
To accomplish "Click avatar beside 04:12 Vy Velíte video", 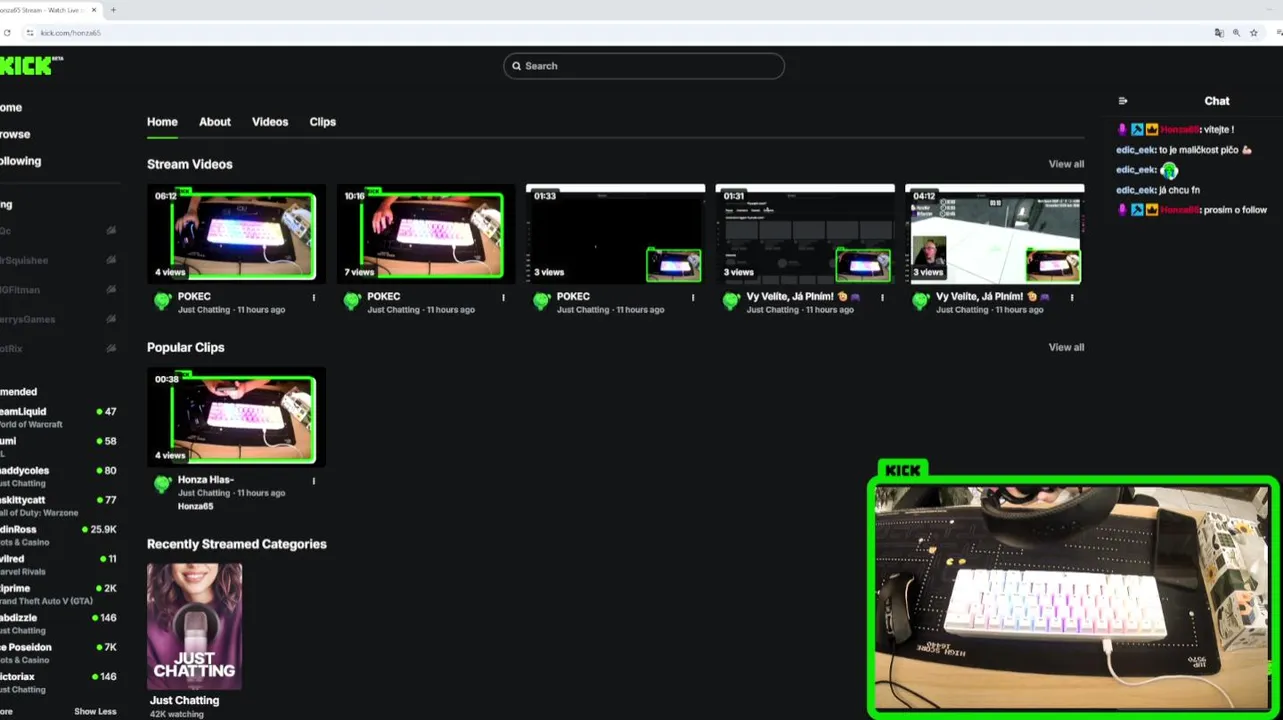I will tap(921, 301).
